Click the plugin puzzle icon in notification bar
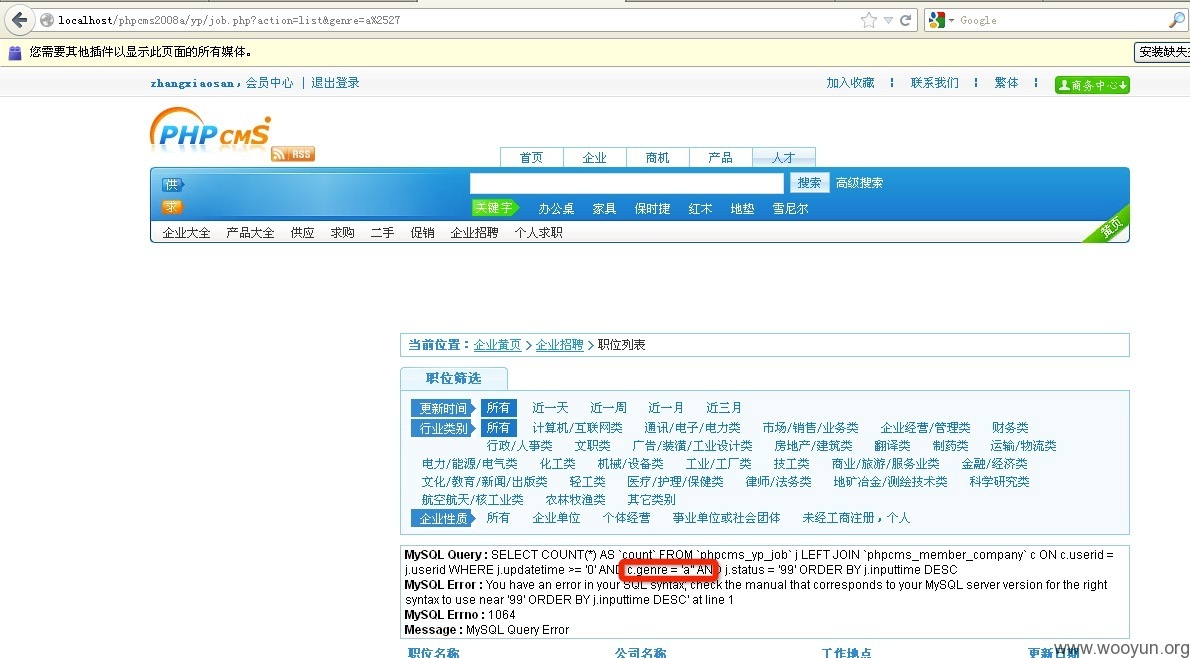Screen dimensions: 1190x658 (14, 52)
